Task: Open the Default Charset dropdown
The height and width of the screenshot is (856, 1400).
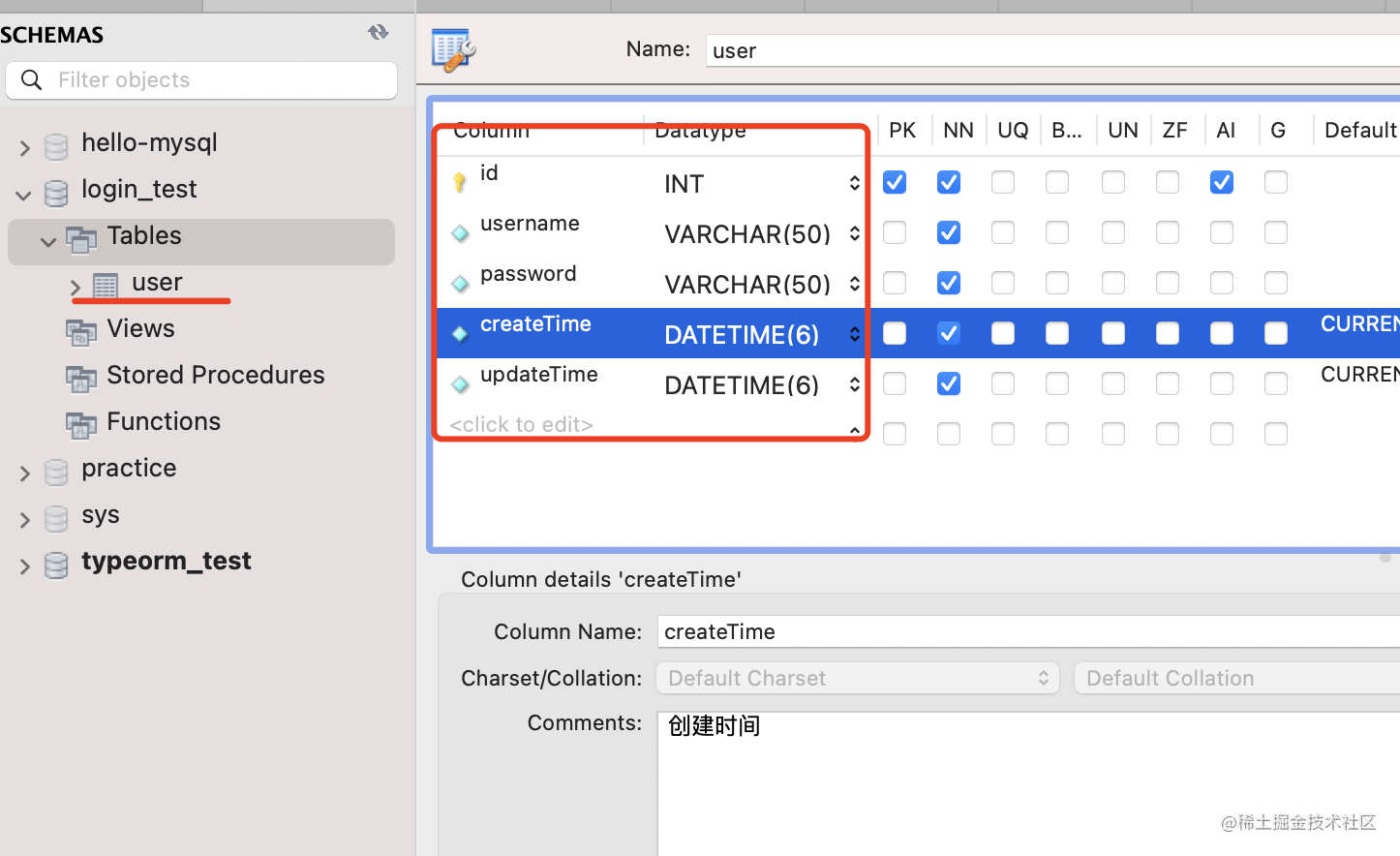Action: pyautogui.click(x=858, y=678)
